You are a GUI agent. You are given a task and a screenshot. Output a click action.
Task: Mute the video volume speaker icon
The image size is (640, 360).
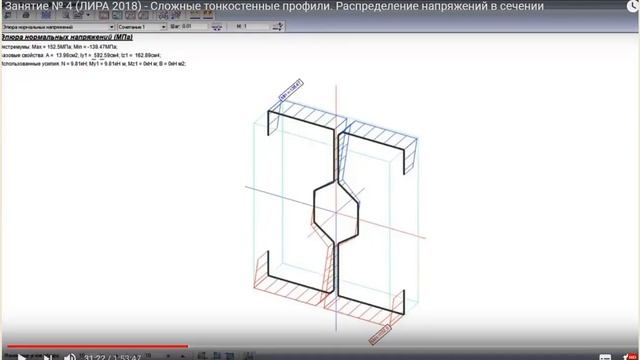70,358
